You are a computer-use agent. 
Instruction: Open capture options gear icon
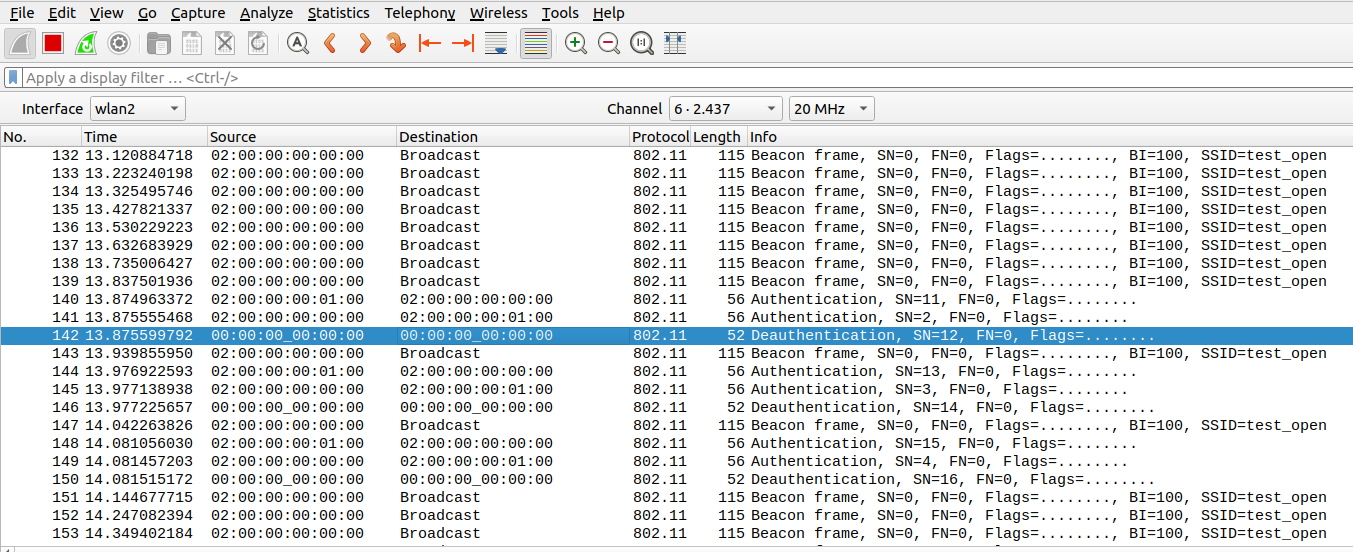[119, 43]
